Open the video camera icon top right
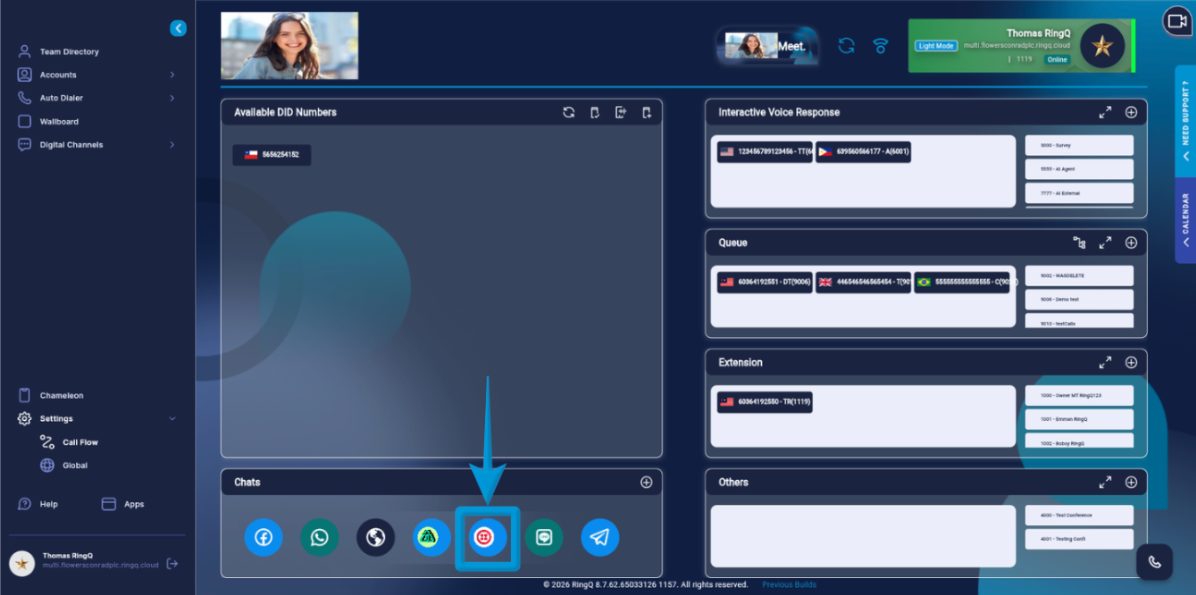 coord(1176,22)
